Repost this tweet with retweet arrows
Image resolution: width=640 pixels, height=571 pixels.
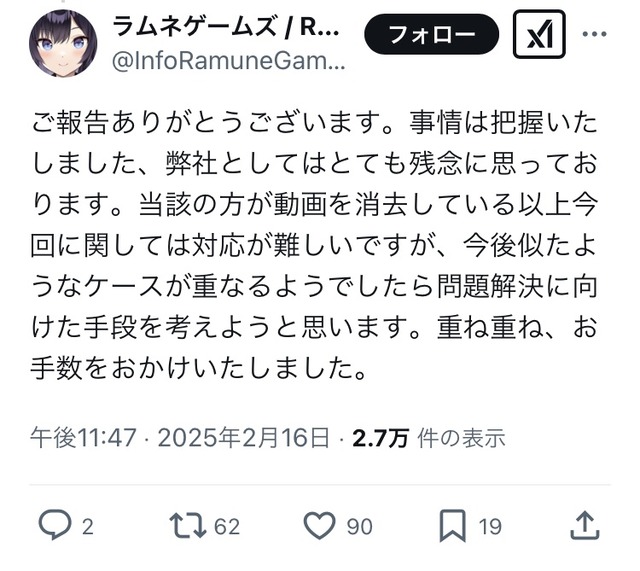tap(187, 526)
